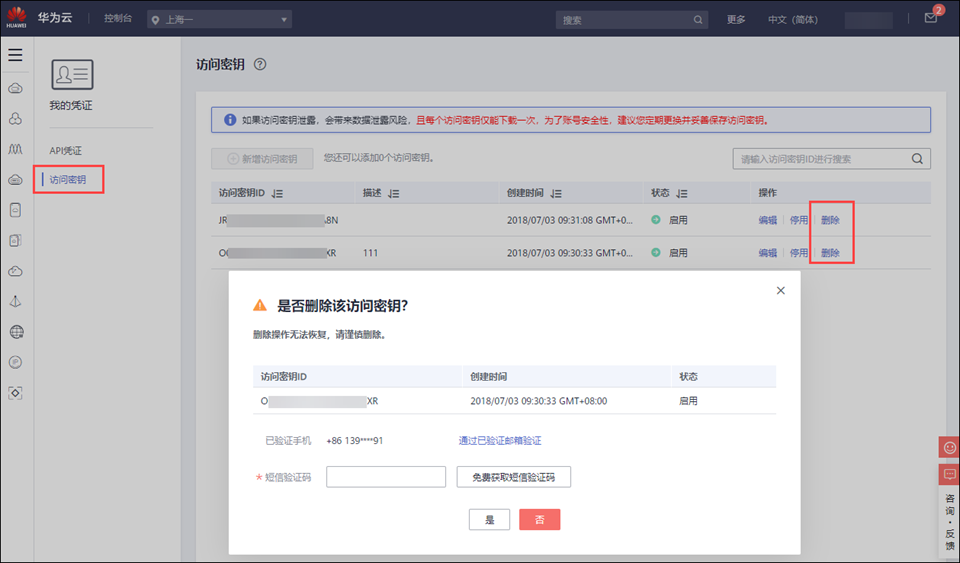This screenshot has width=960, height=563.
Task: Sort table by 状态 column
Action: point(682,193)
